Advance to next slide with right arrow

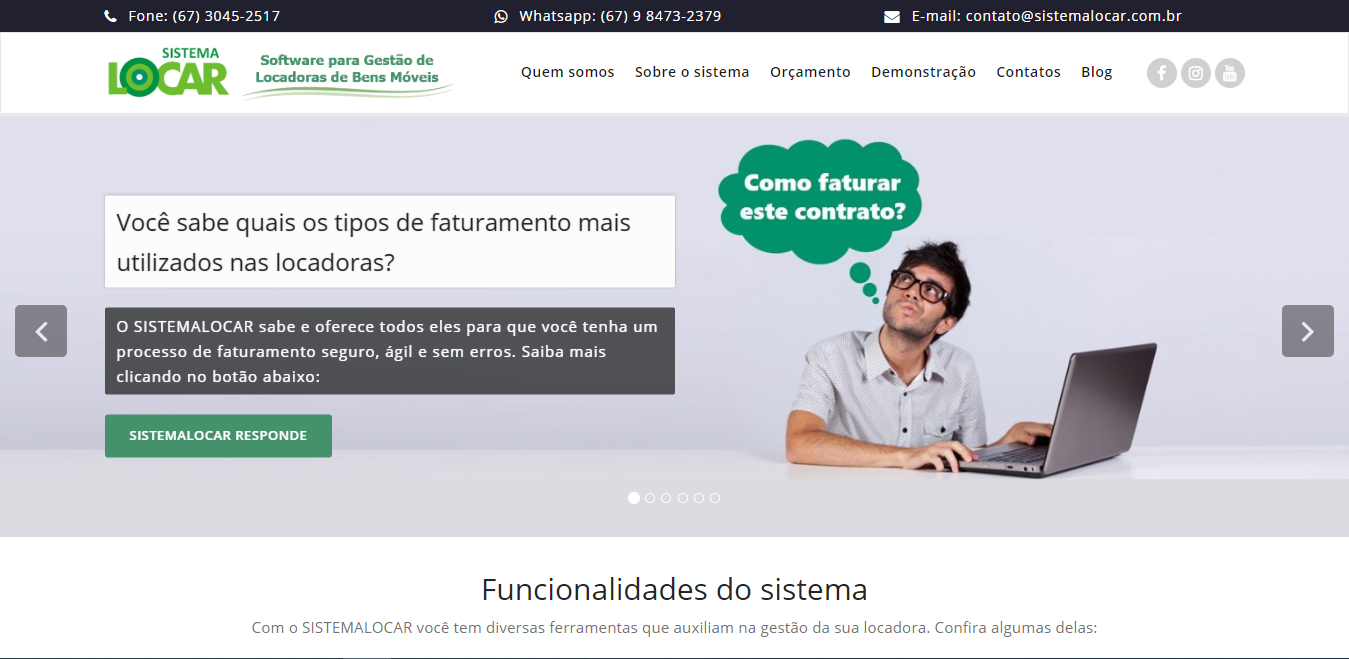click(1308, 331)
